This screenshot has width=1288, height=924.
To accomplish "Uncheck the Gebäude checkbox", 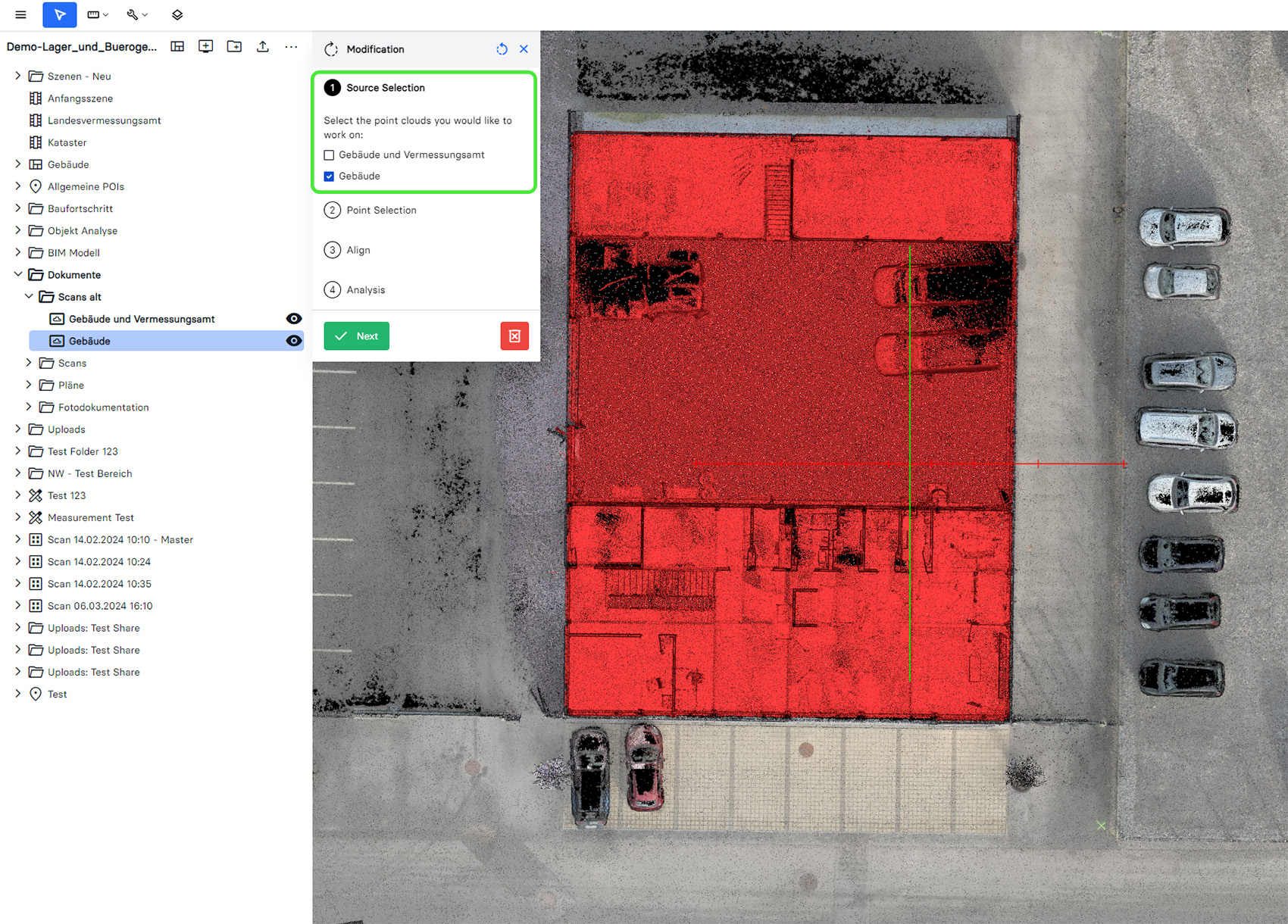I will pos(329,176).
